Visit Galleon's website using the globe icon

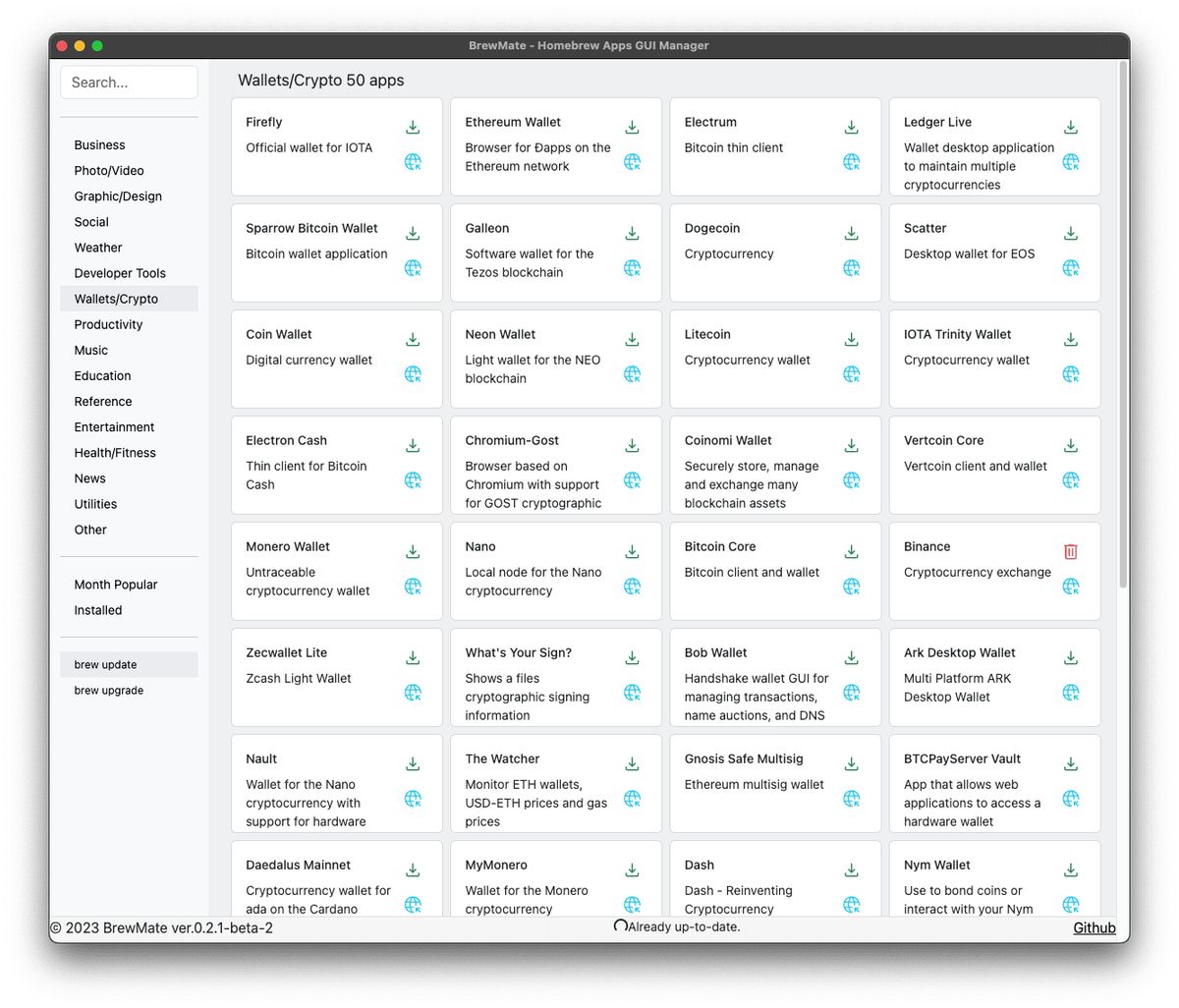[x=632, y=268]
